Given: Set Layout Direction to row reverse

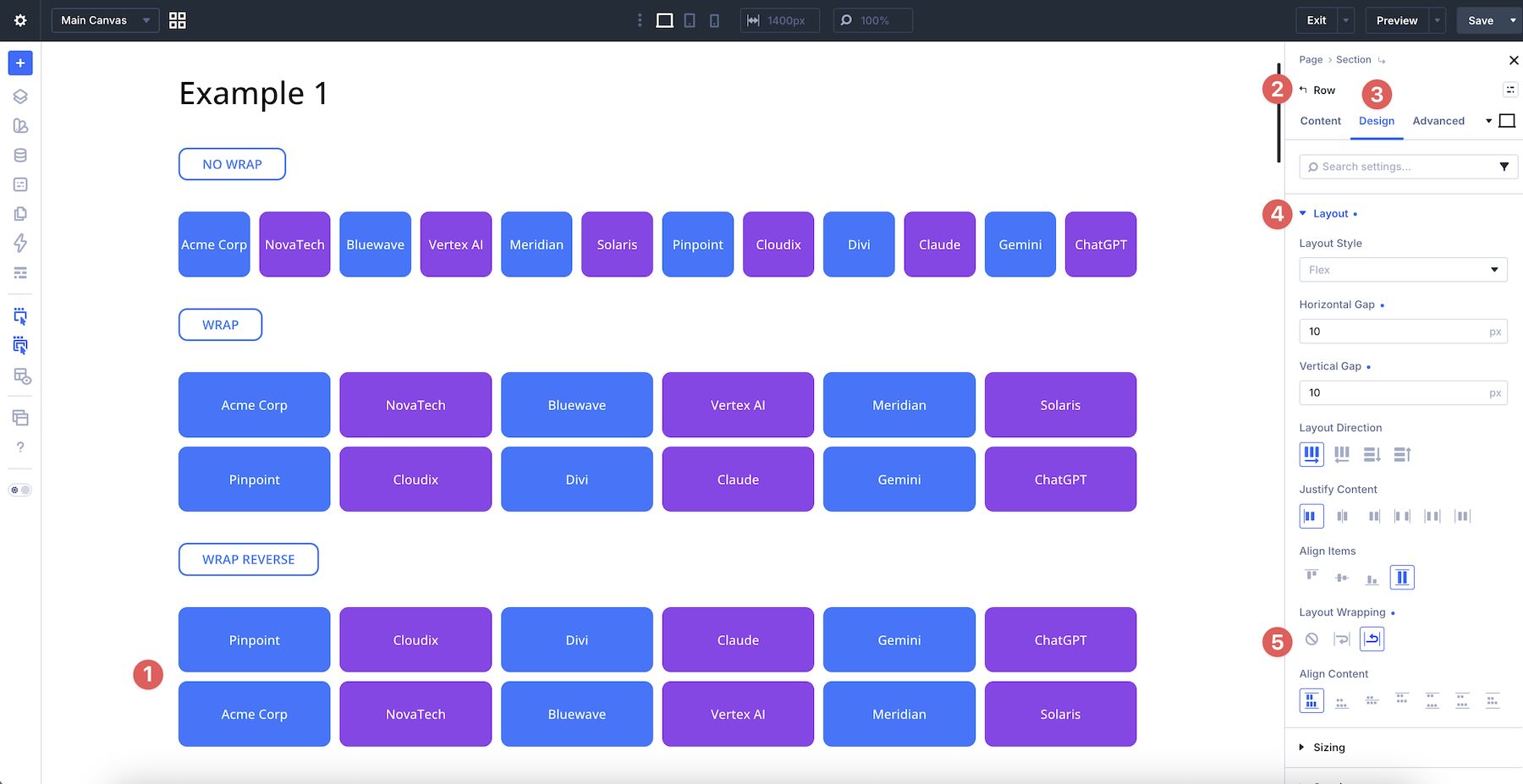Looking at the screenshot, I should click(1342, 455).
